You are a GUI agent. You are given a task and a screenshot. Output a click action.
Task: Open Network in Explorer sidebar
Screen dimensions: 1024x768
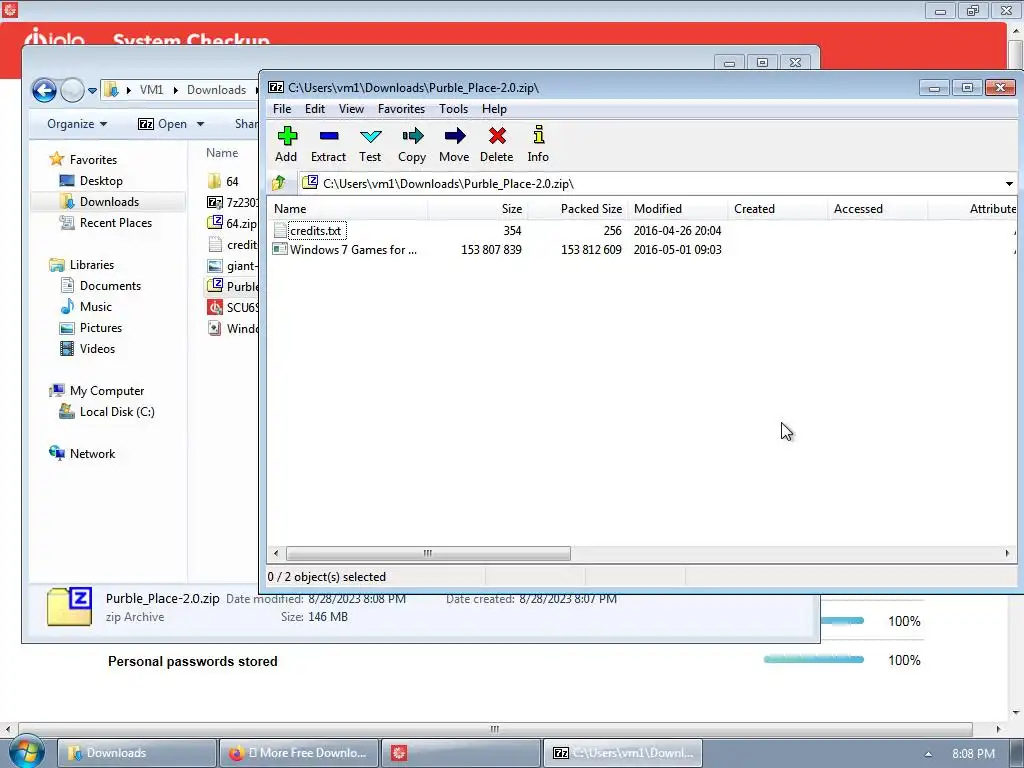[82, 454]
